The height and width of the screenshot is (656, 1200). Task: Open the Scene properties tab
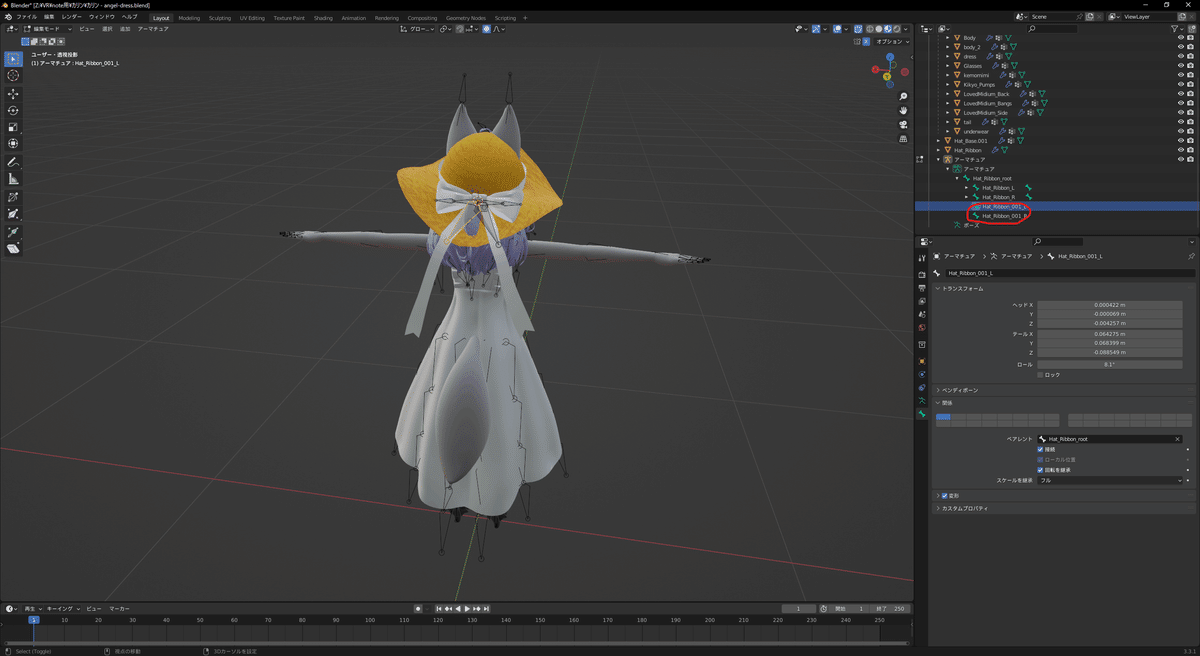pyautogui.click(x=921, y=314)
